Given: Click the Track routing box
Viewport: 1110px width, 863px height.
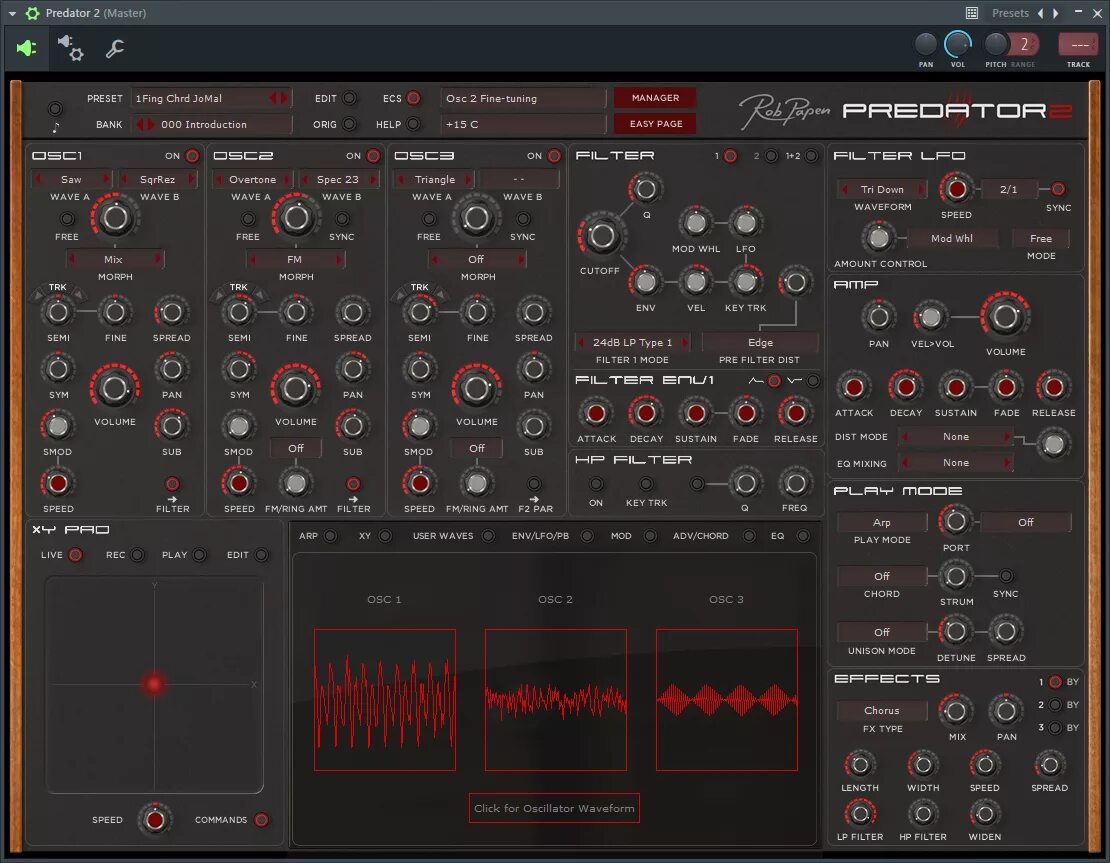Looking at the screenshot, I should point(1078,45).
